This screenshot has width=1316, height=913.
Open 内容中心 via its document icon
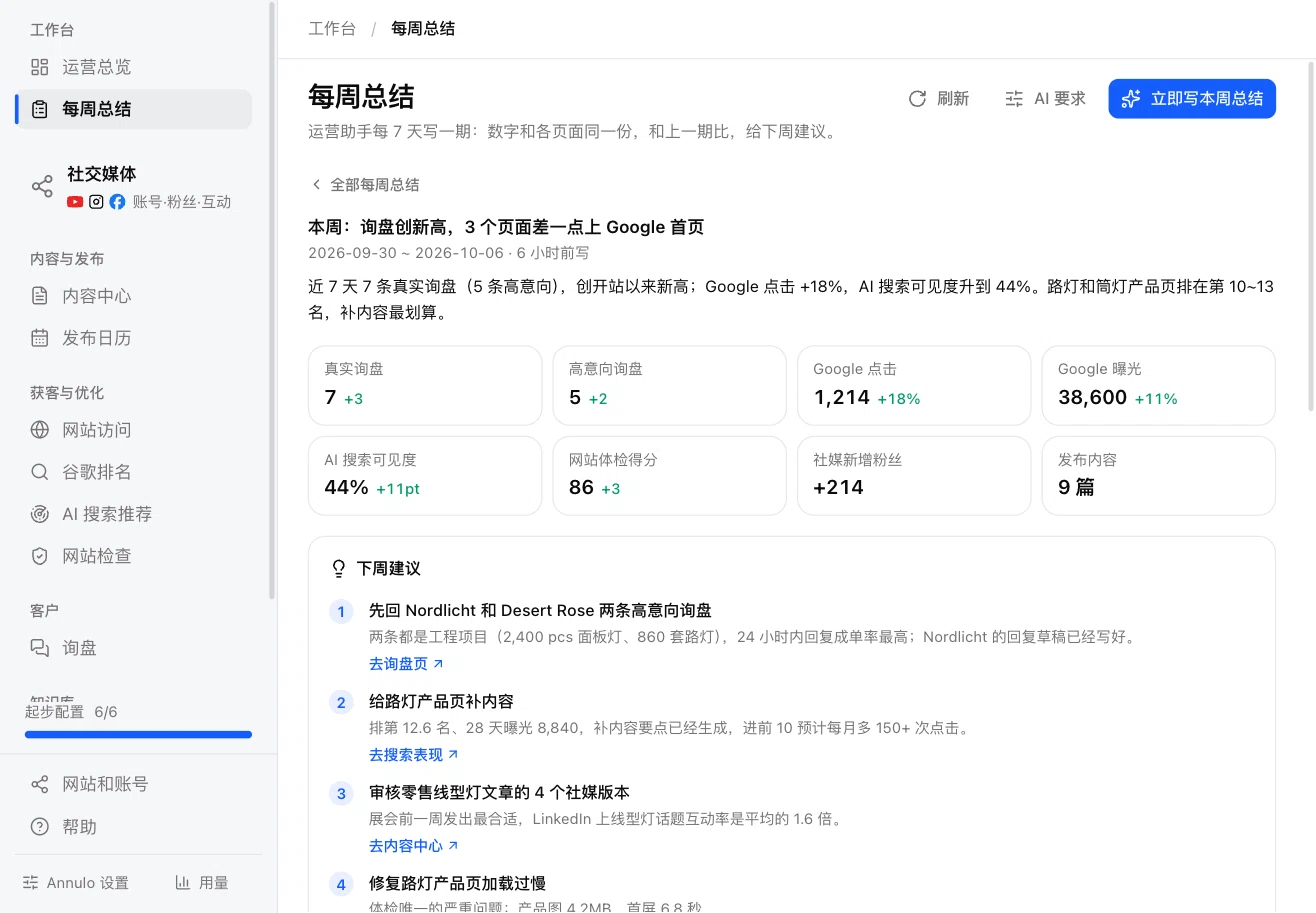point(39,296)
